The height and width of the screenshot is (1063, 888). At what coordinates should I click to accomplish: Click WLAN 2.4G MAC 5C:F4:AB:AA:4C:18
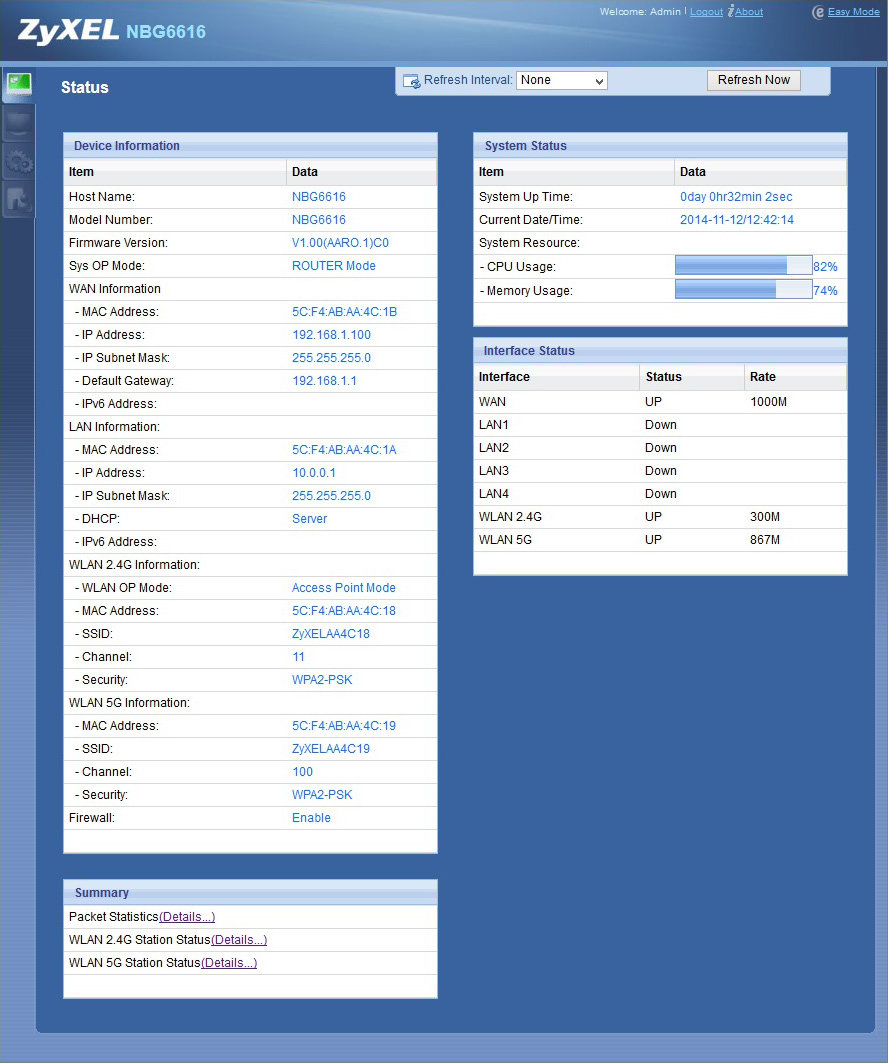tap(344, 611)
